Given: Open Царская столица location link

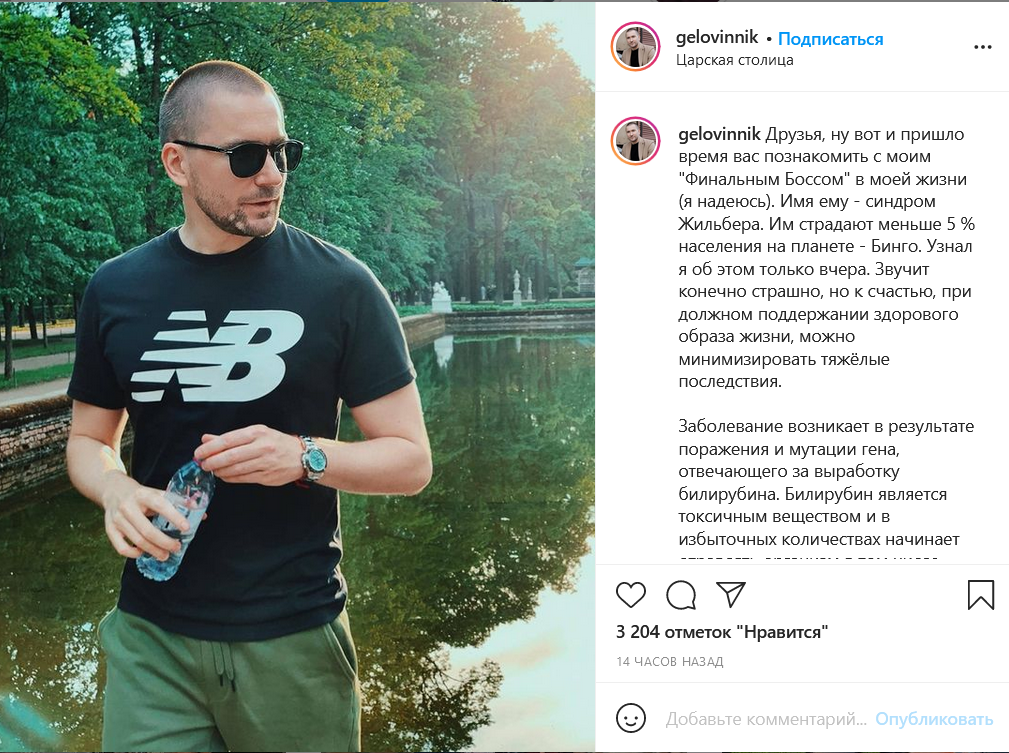Looking at the screenshot, I should (x=734, y=60).
